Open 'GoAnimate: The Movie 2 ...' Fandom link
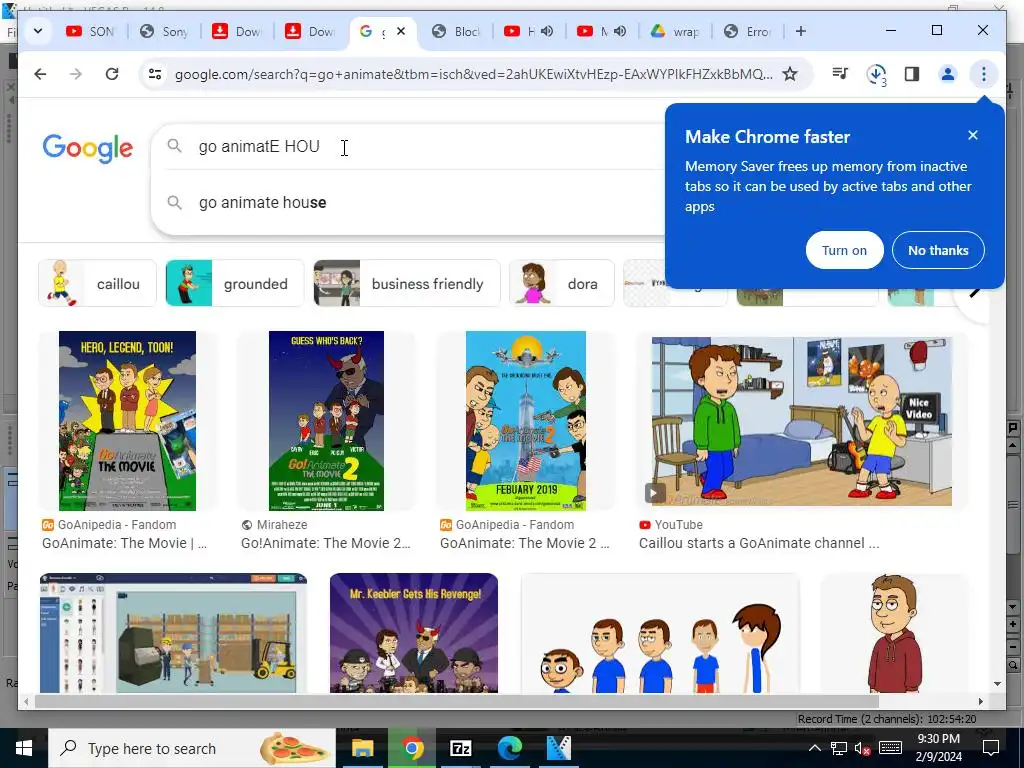This screenshot has height=768, width=1024. 524,543
